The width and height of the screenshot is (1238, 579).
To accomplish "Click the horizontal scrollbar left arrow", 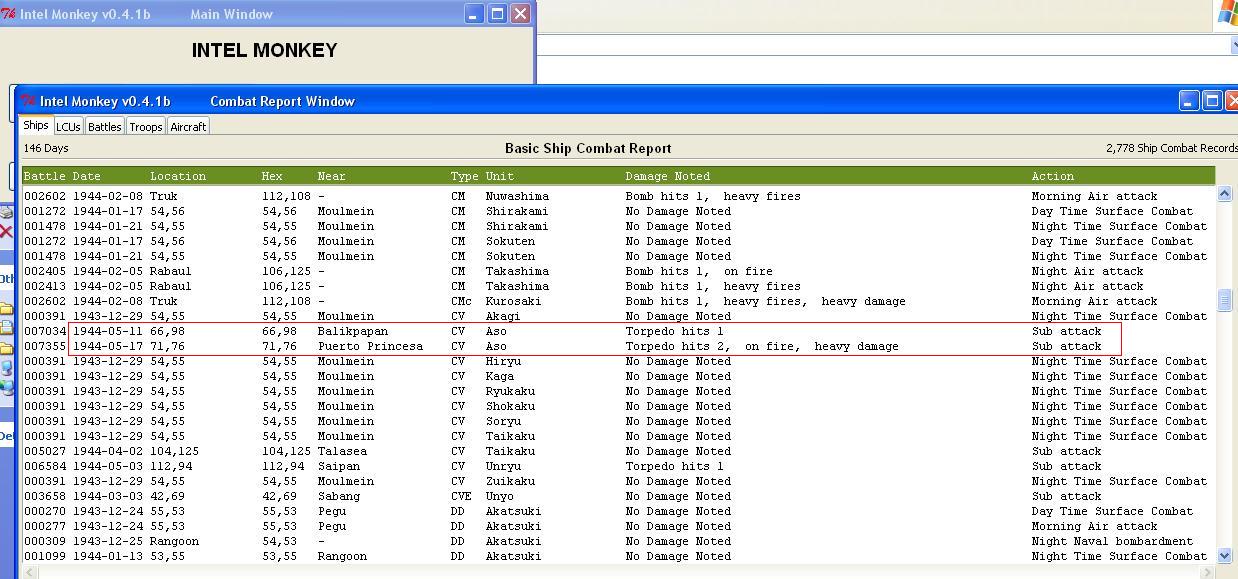I will [x=30, y=572].
